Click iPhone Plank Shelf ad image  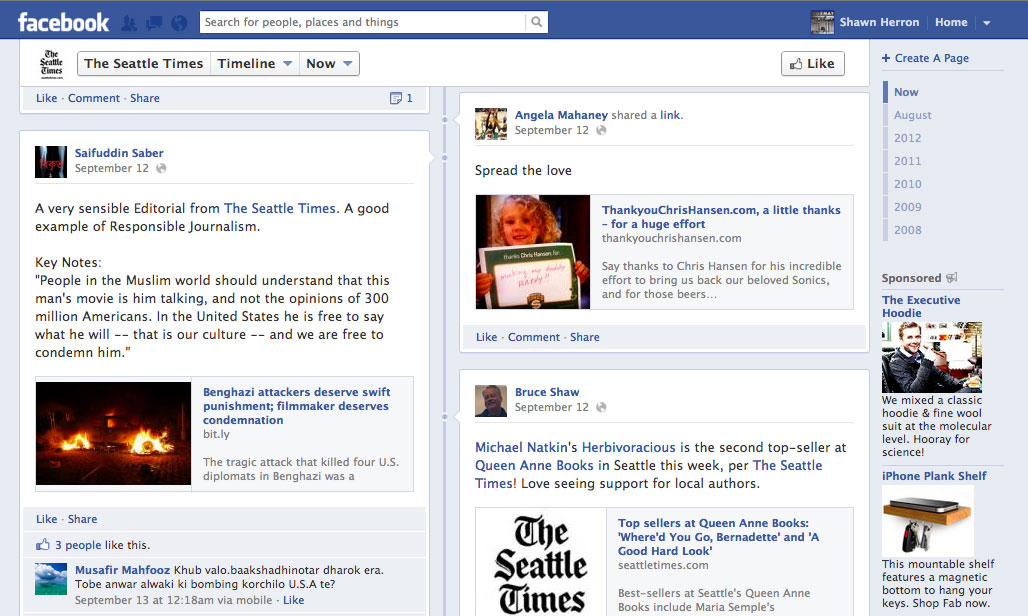[x=928, y=522]
